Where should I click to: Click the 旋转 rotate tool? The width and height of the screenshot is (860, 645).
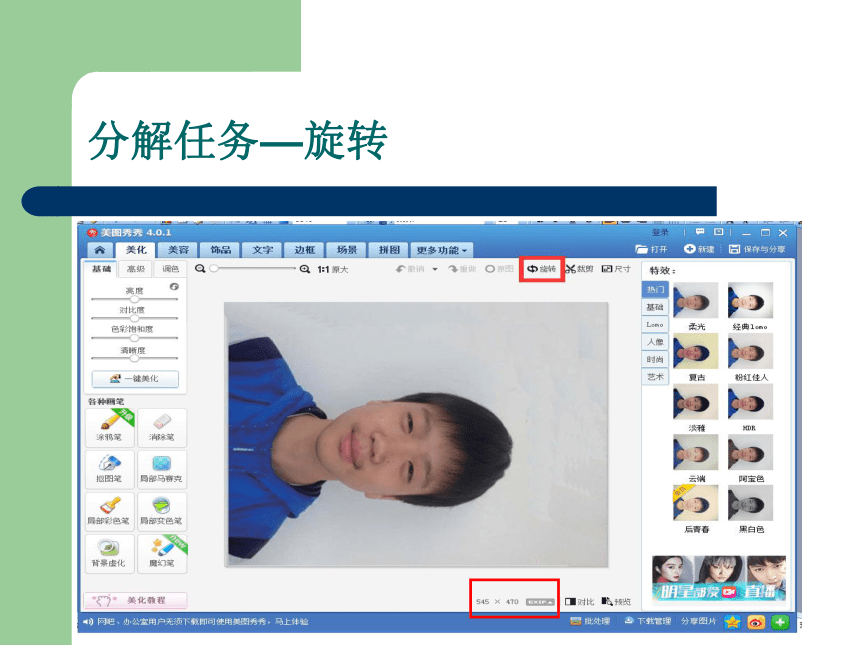coord(541,269)
